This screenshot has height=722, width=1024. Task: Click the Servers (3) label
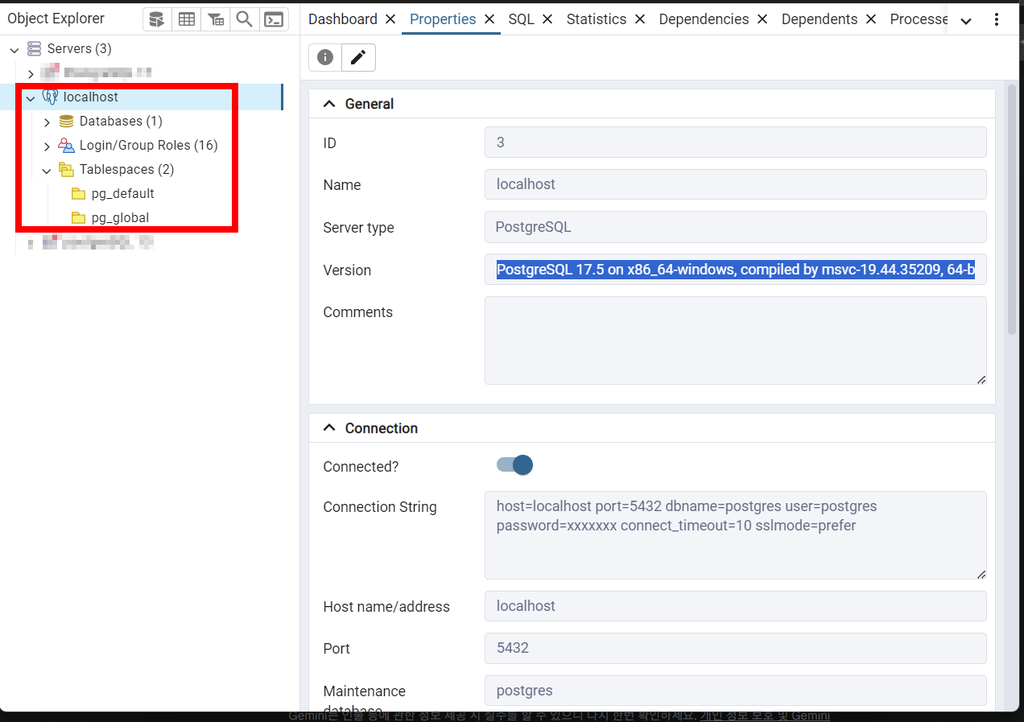pyautogui.click(x=79, y=49)
